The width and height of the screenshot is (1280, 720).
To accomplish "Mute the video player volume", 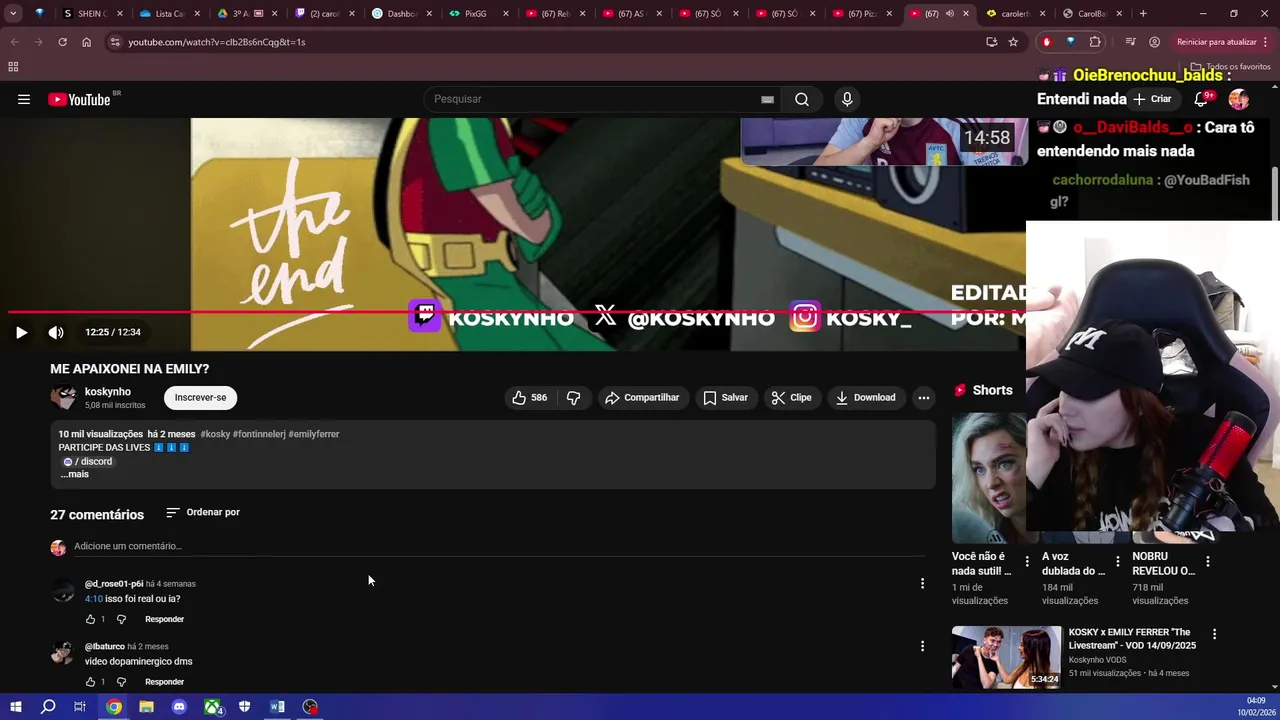I will click(56, 332).
